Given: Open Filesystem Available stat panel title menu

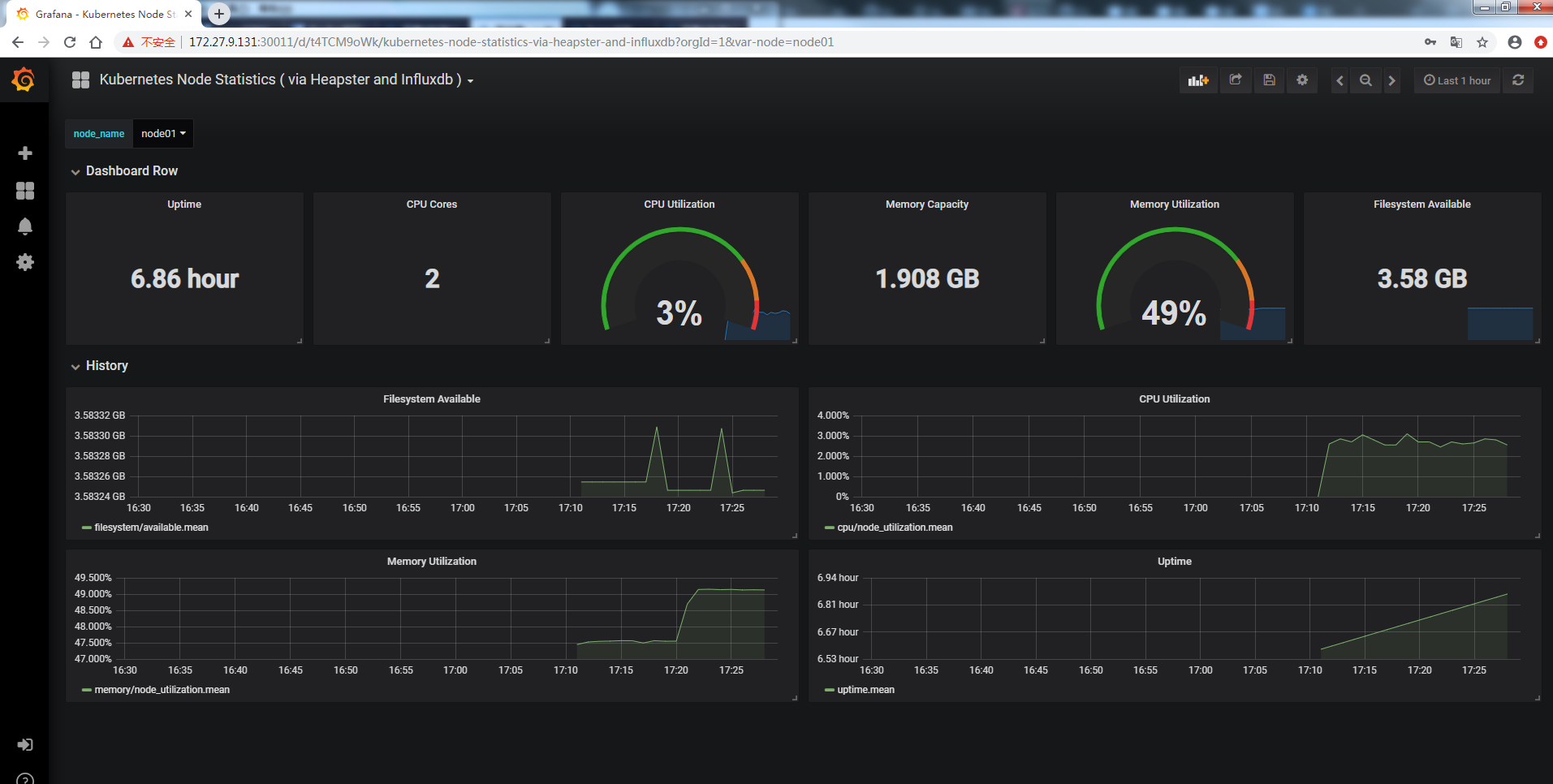Looking at the screenshot, I should point(1422,205).
